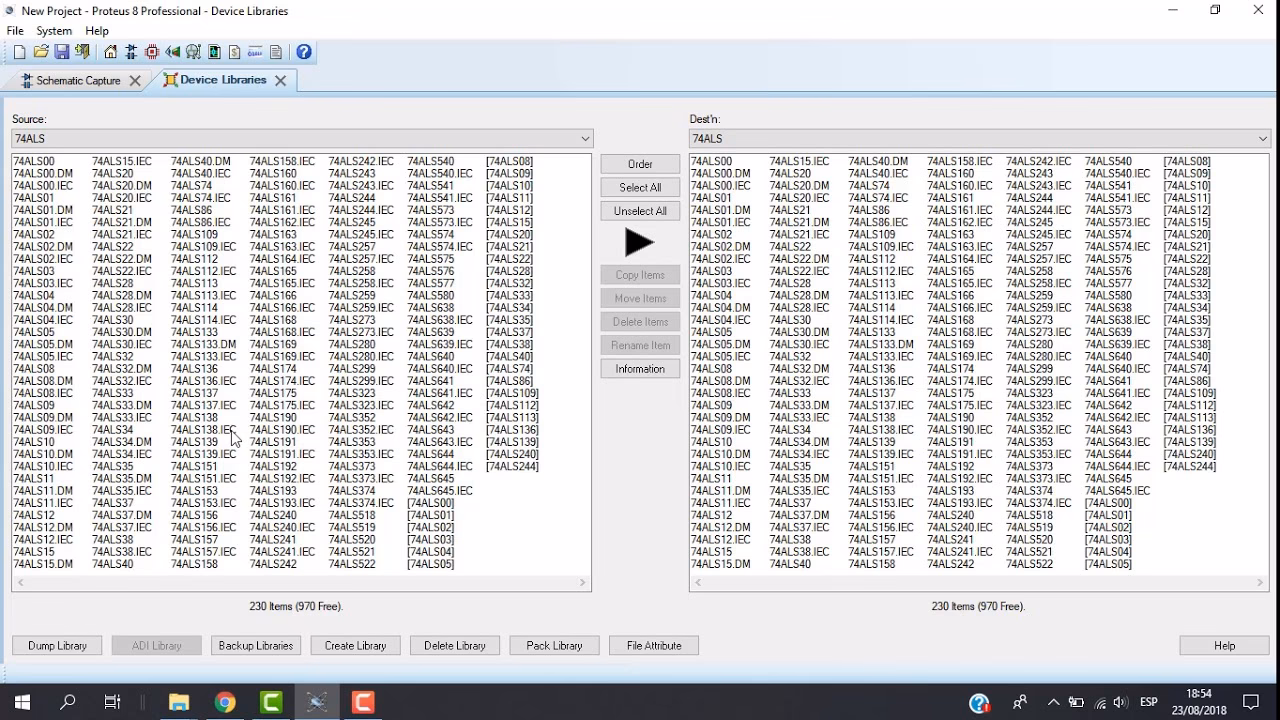Open Google Chrome from the Windows taskbar
This screenshot has width=1280, height=720.
(225, 703)
